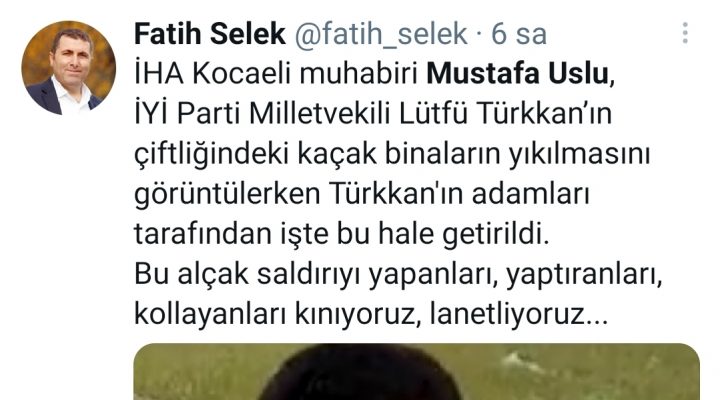Open the three-dot more options menu
The height and width of the screenshot is (400, 720).
click(x=685, y=34)
